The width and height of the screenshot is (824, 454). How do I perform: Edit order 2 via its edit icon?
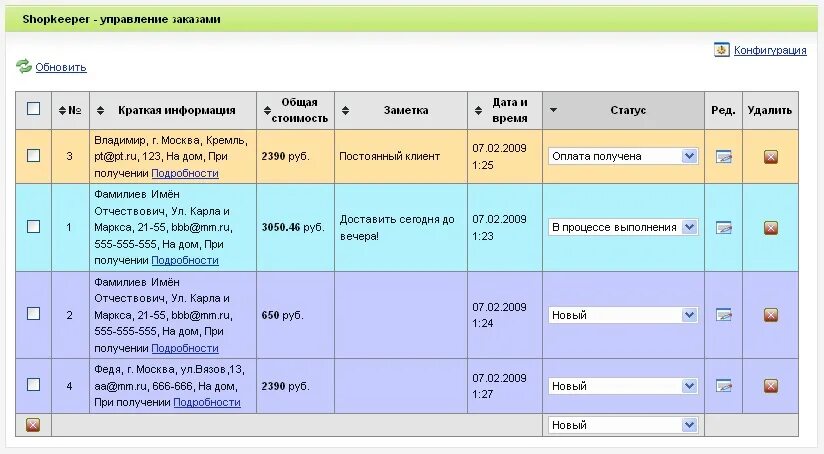724,315
